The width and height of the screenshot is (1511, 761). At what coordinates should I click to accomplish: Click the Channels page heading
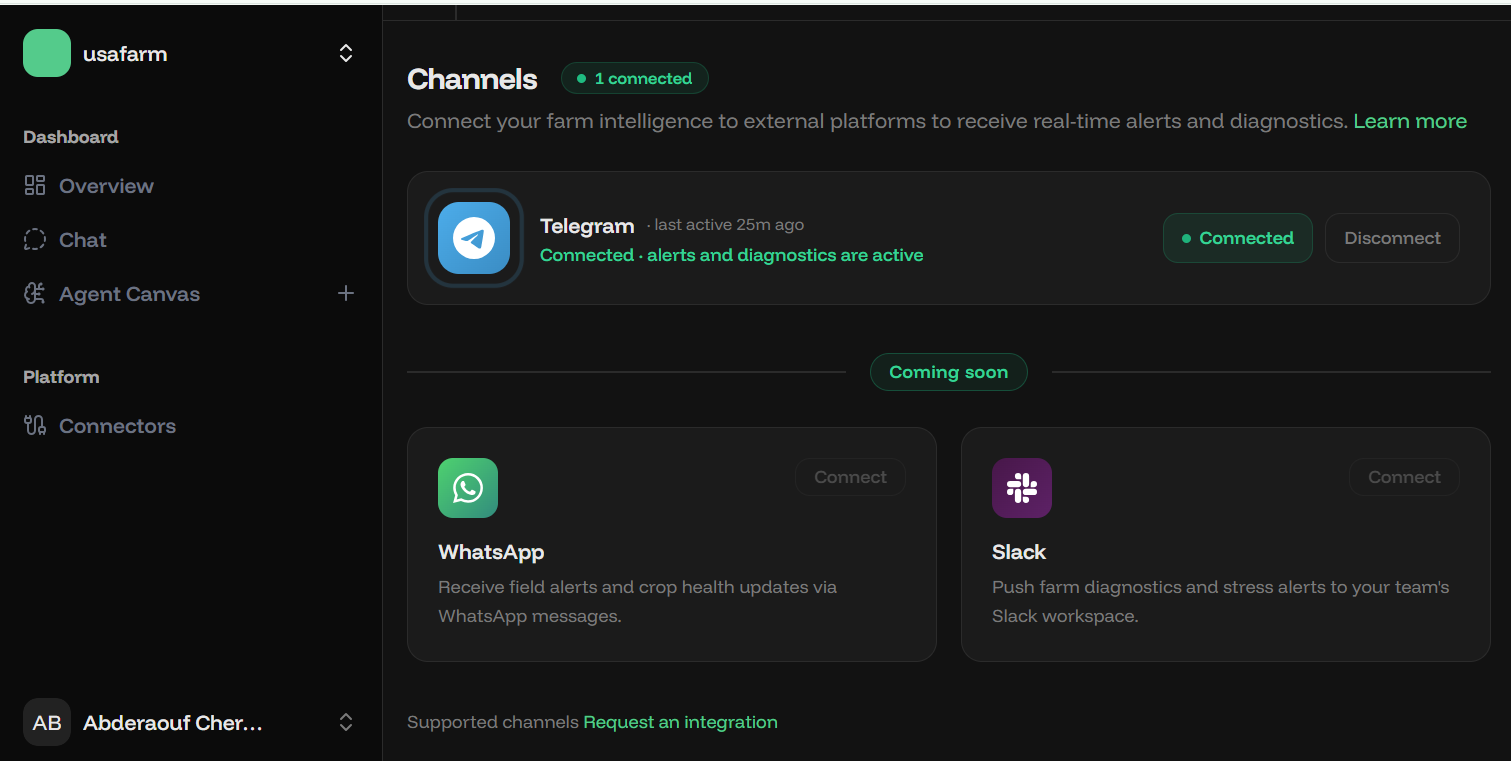click(472, 79)
